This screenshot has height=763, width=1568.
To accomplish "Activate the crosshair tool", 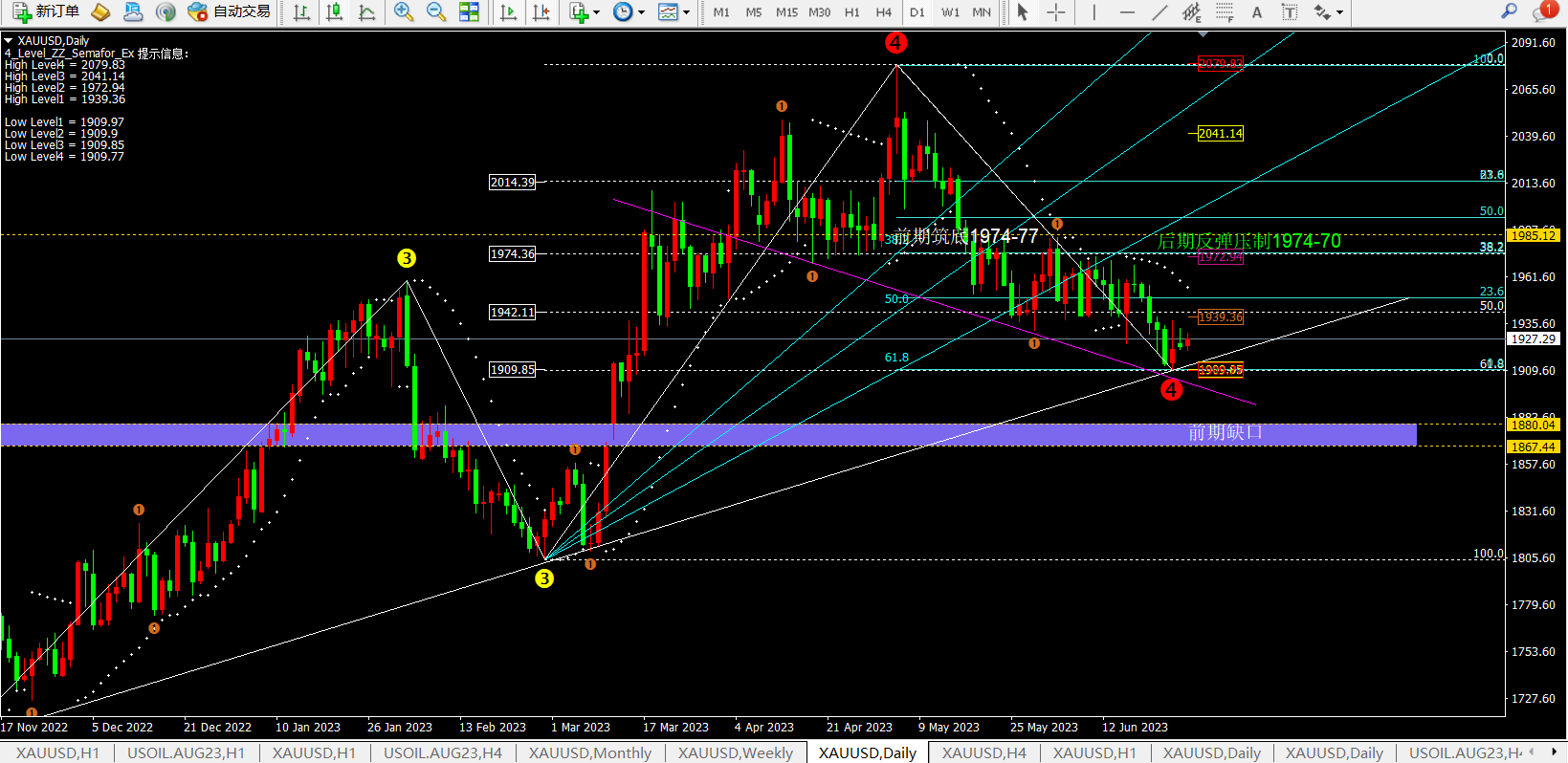I will pyautogui.click(x=1055, y=11).
